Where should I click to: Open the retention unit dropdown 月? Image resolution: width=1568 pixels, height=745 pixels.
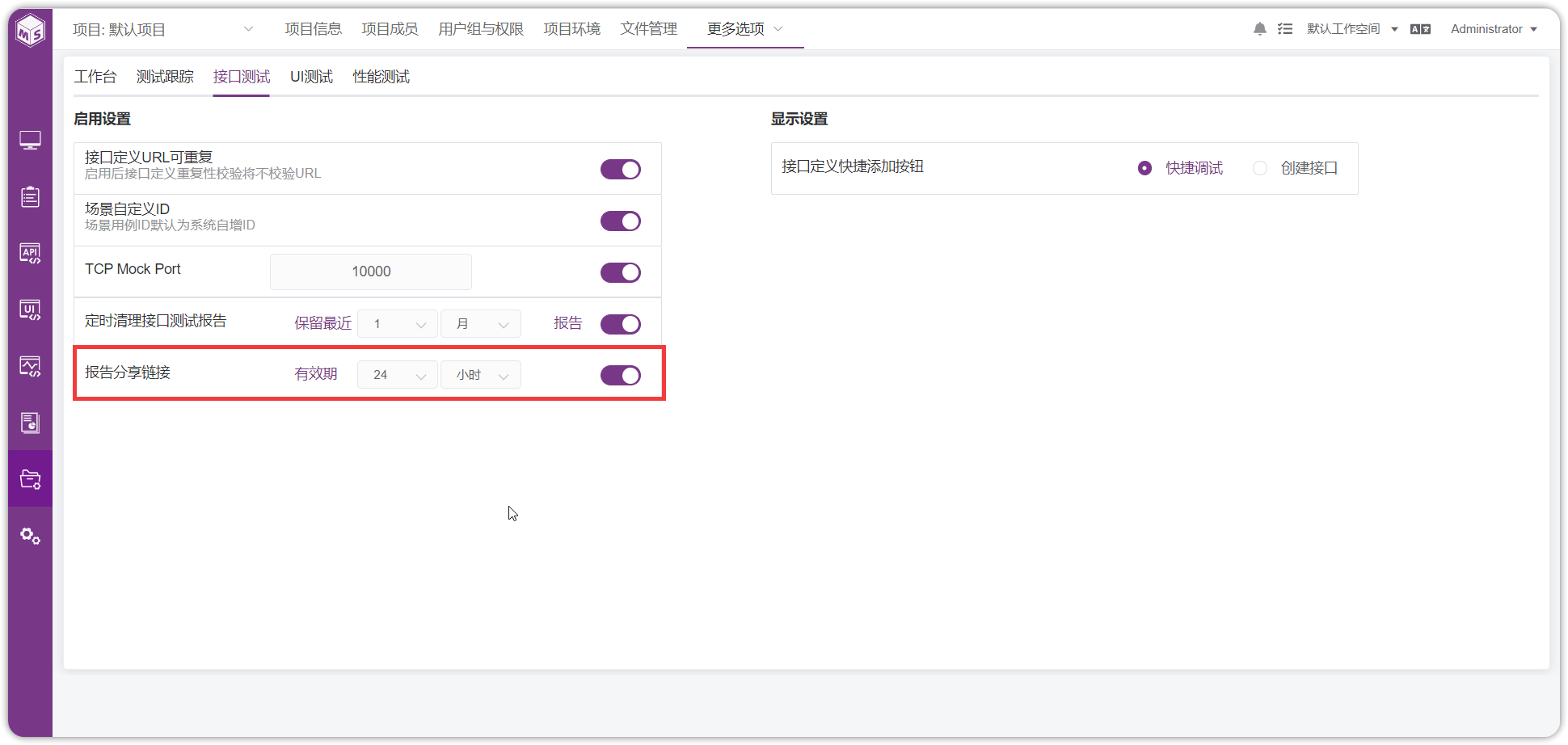(481, 324)
